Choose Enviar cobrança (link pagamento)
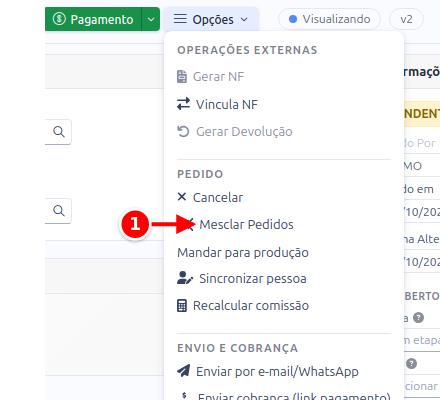The height and width of the screenshot is (400, 440). [284, 396]
